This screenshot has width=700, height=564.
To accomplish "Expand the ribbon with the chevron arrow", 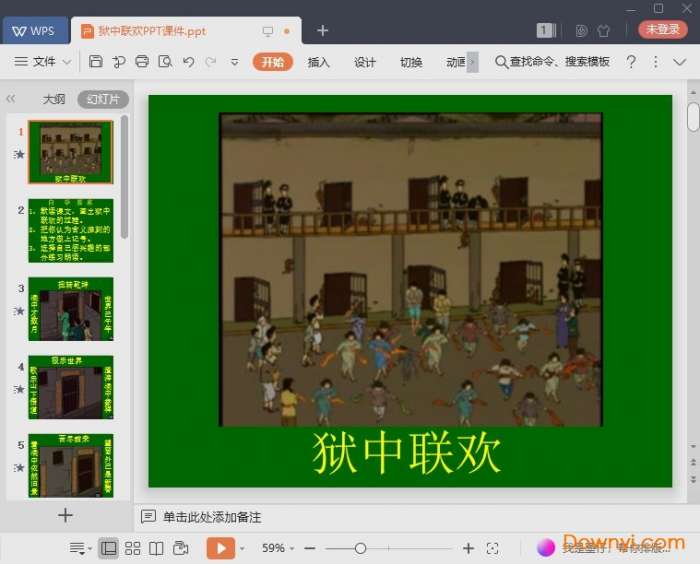I will 679,62.
